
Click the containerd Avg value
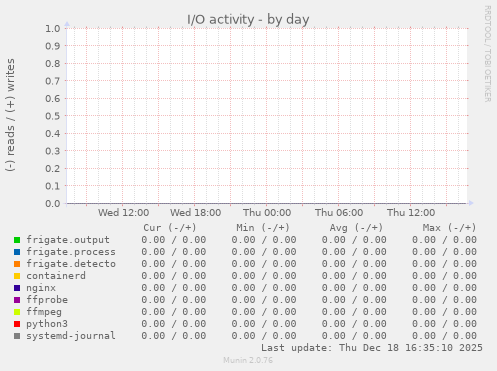[354, 276]
